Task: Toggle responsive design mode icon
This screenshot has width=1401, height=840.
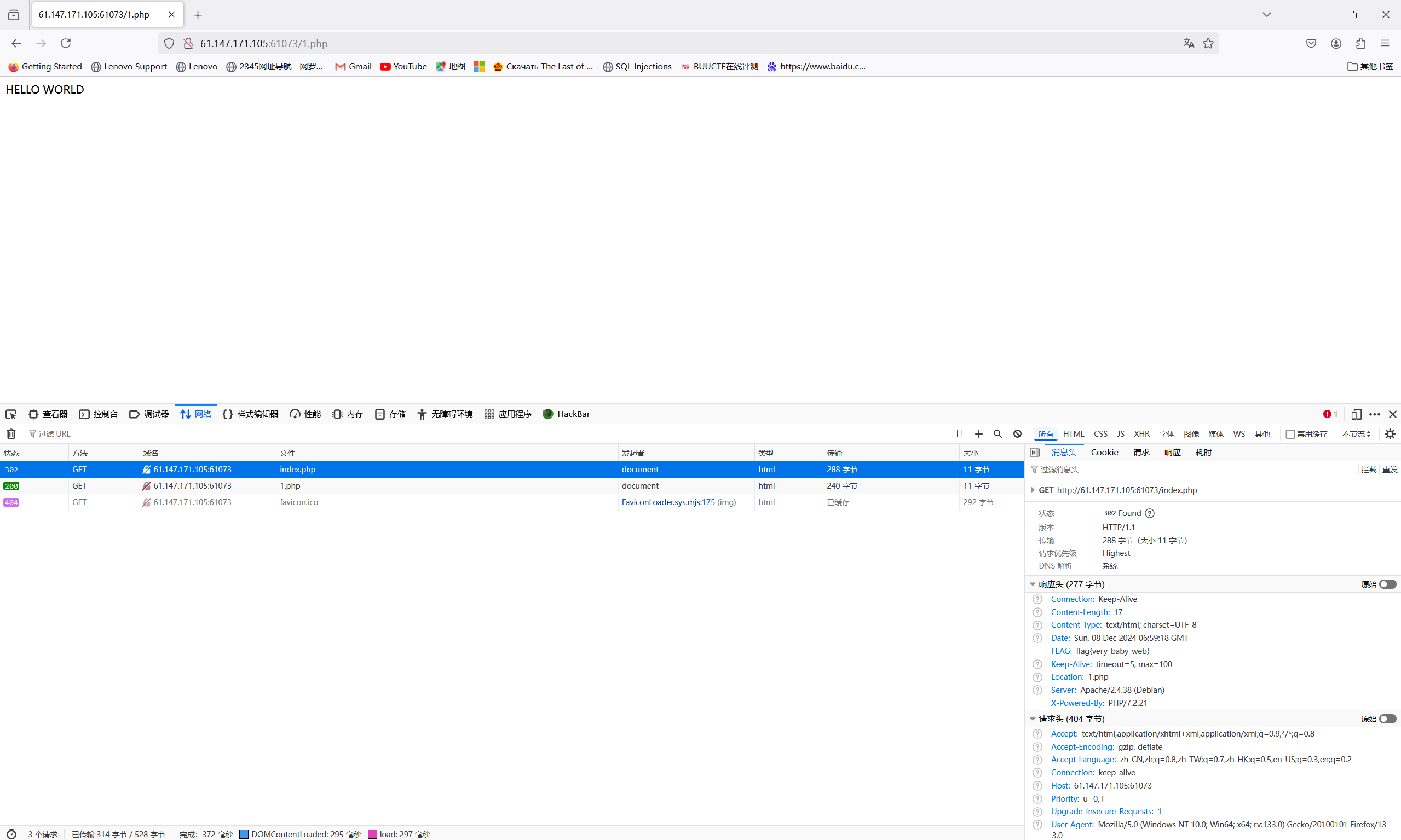Action: point(1356,414)
